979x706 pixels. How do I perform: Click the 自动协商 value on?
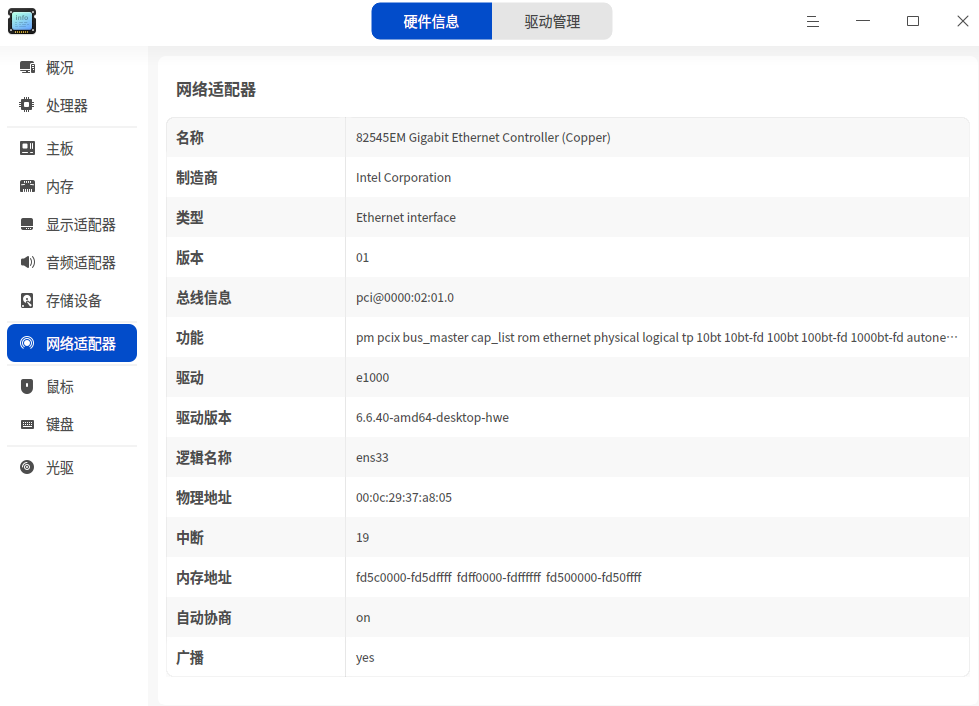coord(363,618)
